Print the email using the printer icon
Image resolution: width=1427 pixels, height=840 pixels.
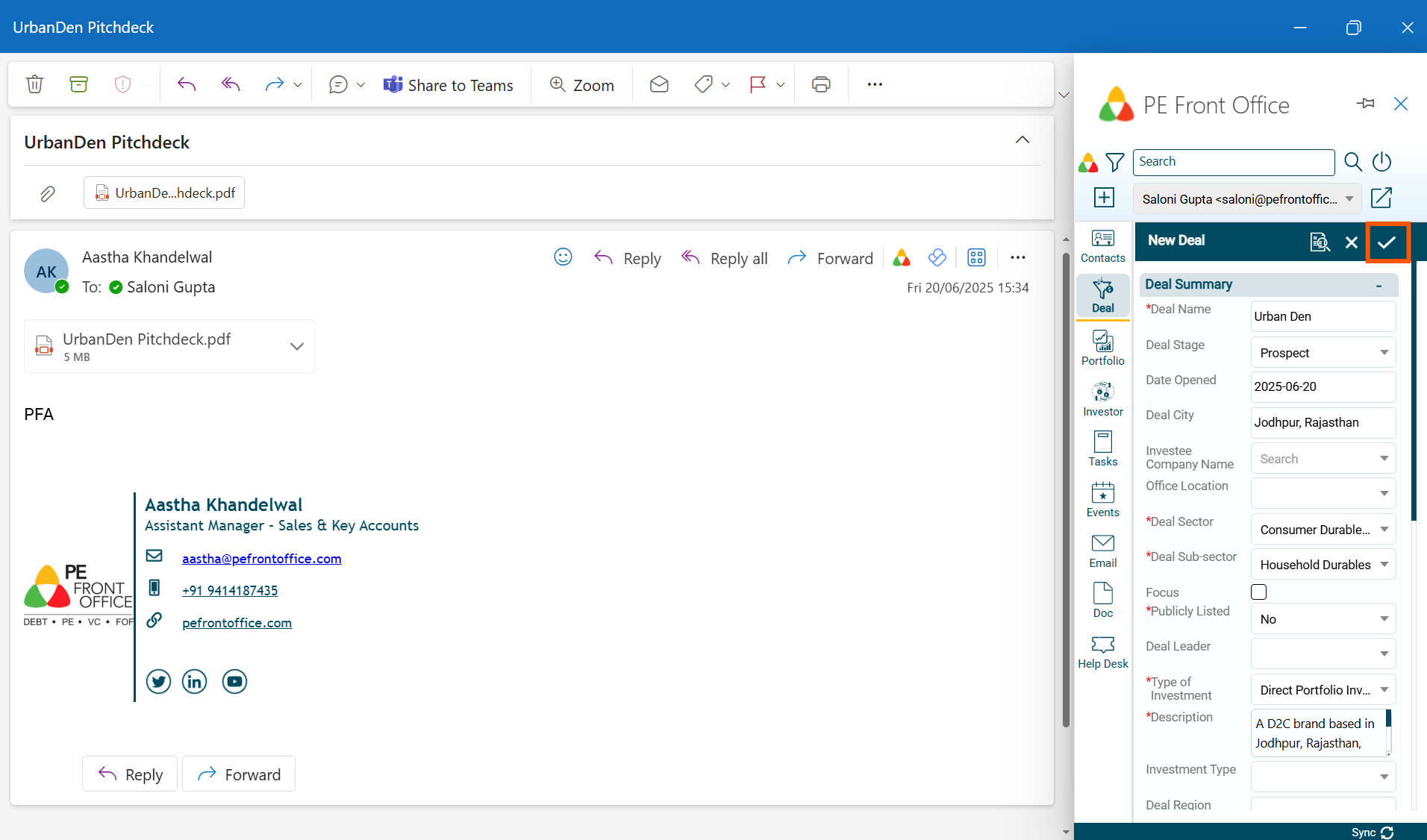821,84
